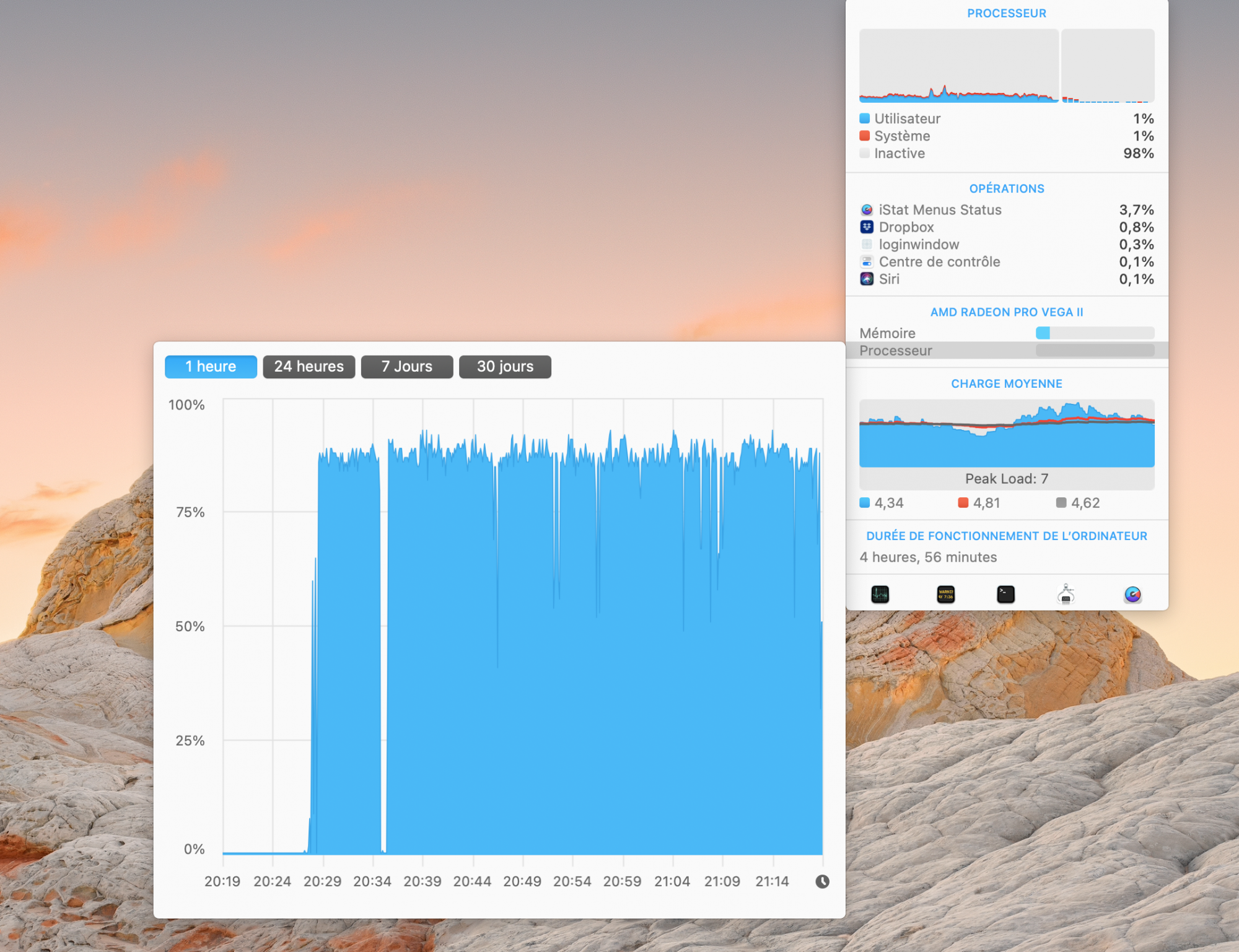The width and height of the screenshot is (1239, 952).
Task: Open the System Information icon
Action: pyautogui.click(x=1066, y=595)
